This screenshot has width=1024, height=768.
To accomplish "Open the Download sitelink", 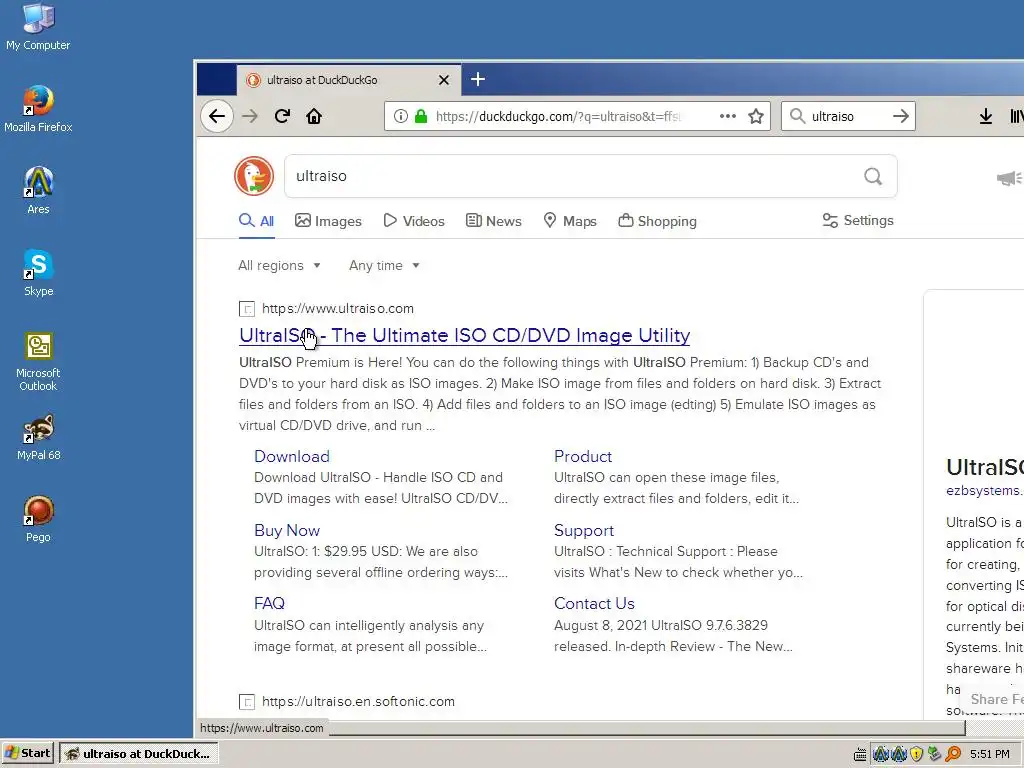I will [291, 456].
